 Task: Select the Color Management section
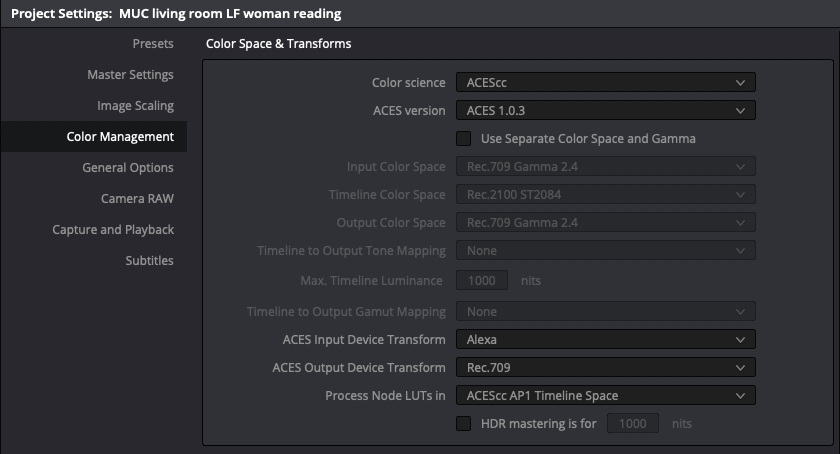120,137
